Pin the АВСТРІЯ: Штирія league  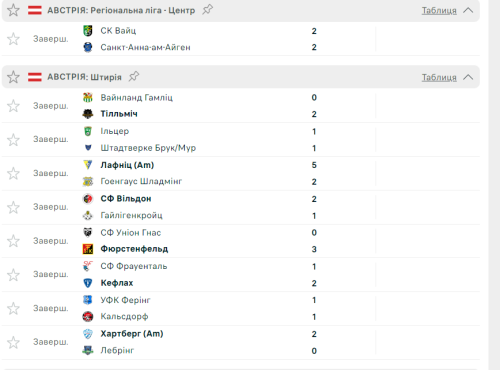click(x=134, y=77)
